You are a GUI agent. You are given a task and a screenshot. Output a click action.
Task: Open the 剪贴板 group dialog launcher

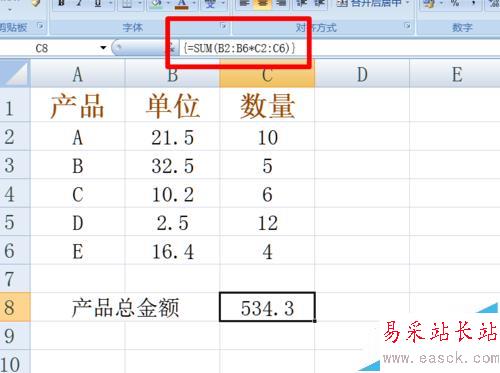41,26
